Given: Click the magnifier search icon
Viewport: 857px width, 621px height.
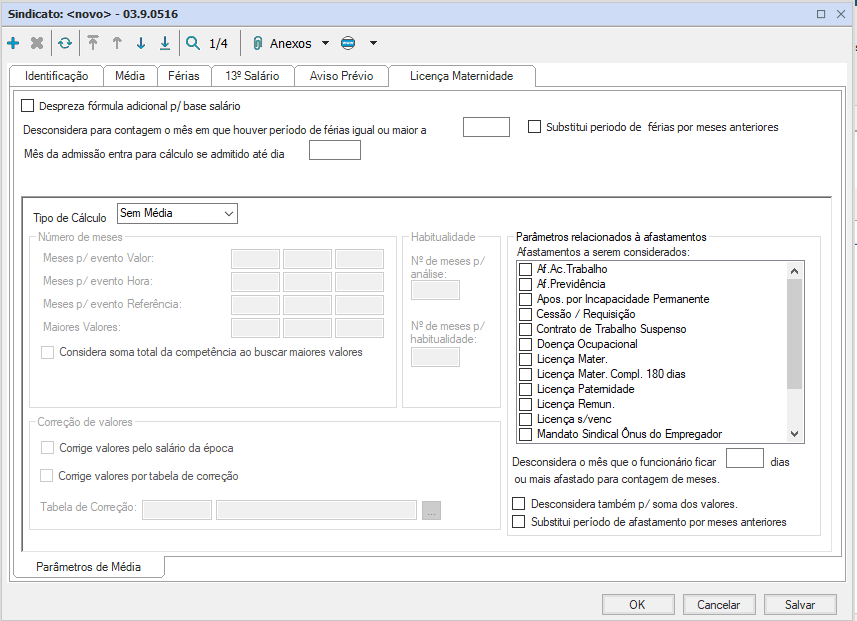Looking at the screenshot, I should (193, 44).
